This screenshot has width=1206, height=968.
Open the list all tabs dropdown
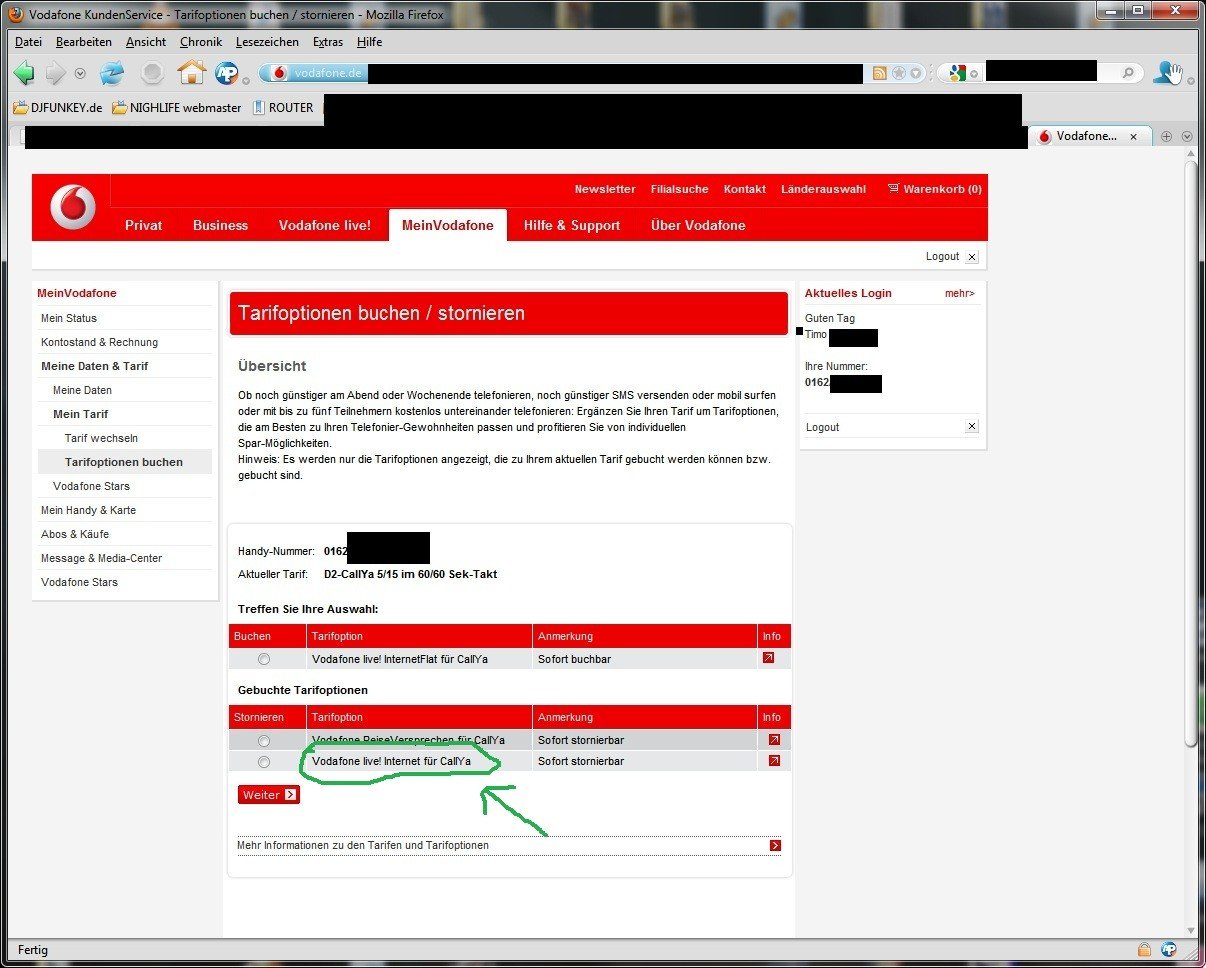pos(1187,137)
